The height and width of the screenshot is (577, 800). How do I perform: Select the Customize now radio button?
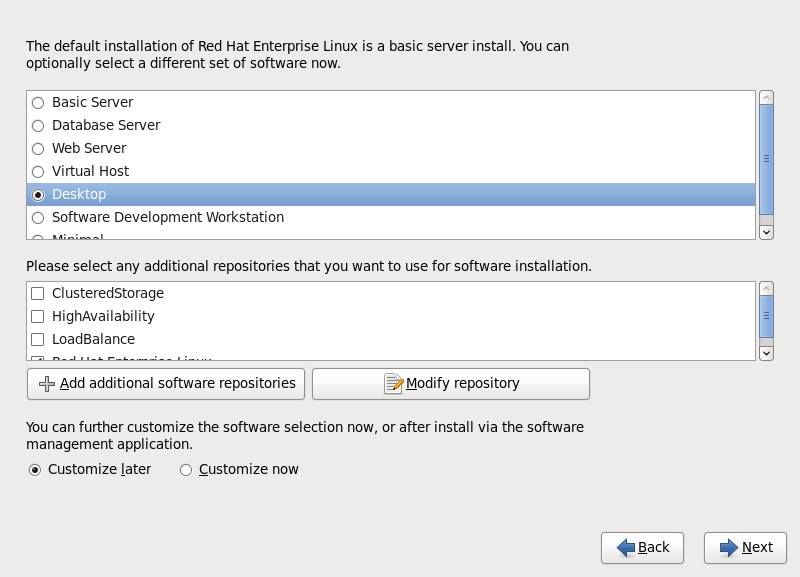click(x=186, y=470)
